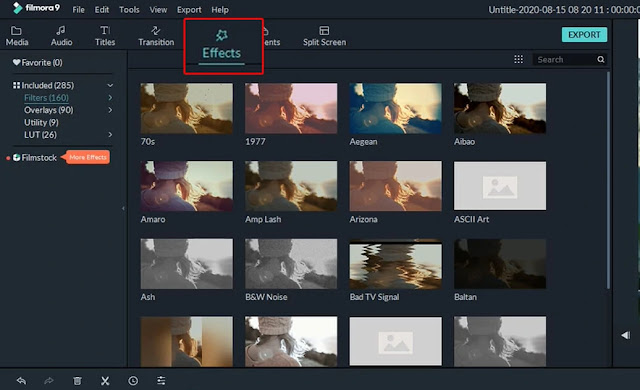640x390 pixels.
Task: Click the undo arrow icon
Action: click(x=21, y=381)
